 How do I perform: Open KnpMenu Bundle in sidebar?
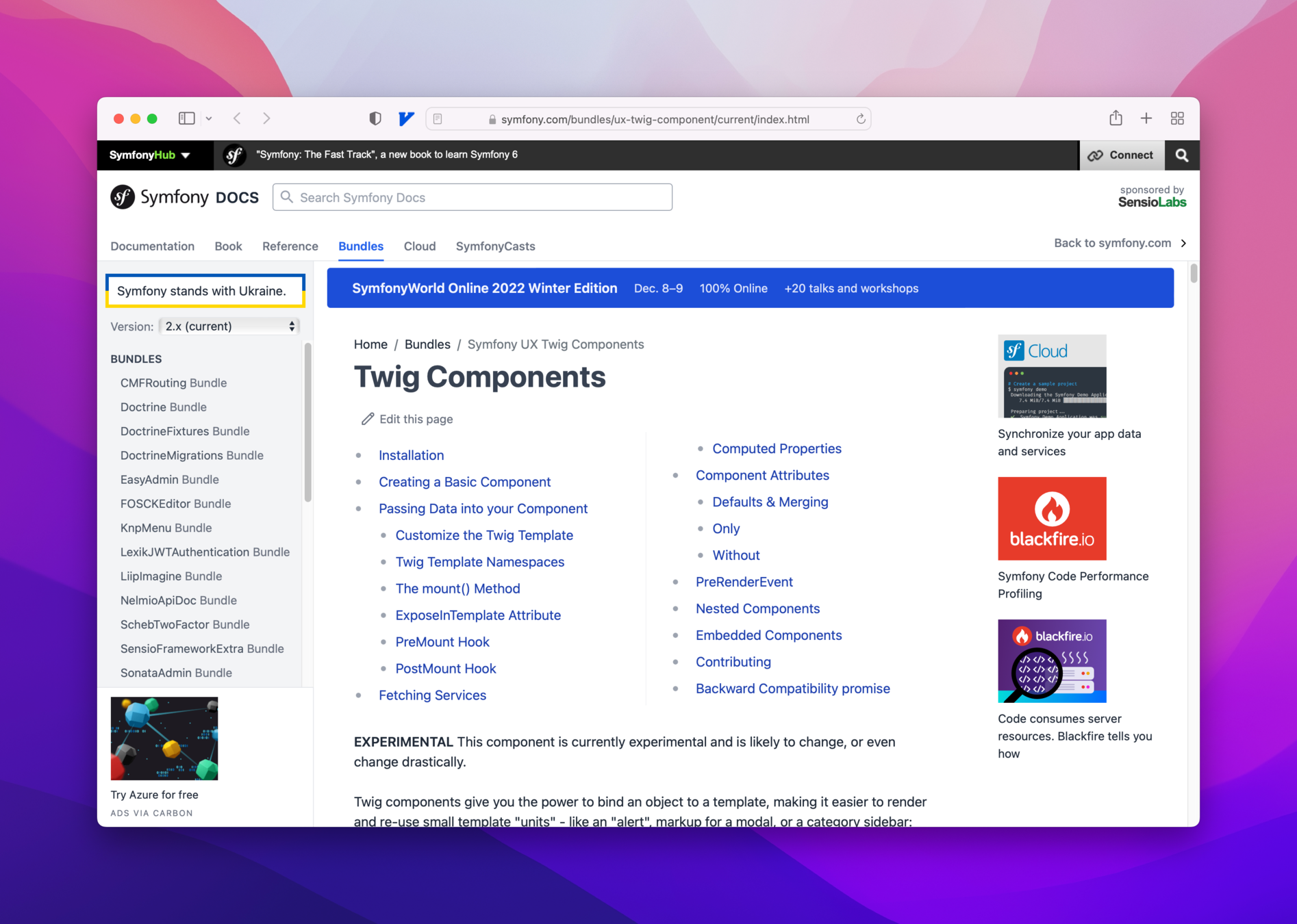pyautogui.click(x=166, y=528)
